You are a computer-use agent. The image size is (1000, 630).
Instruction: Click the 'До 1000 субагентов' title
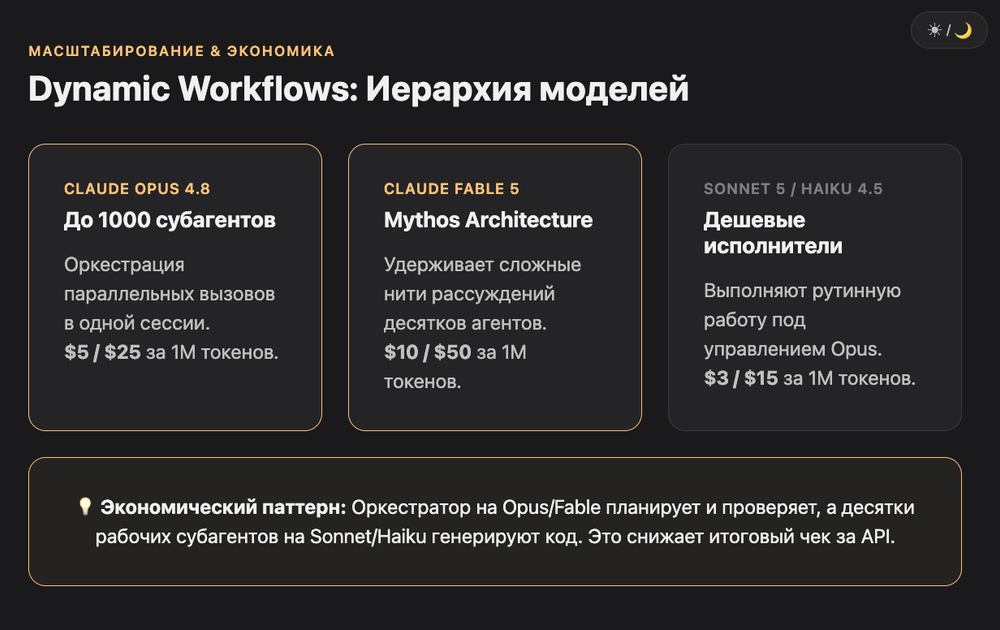tap(170, 220)
